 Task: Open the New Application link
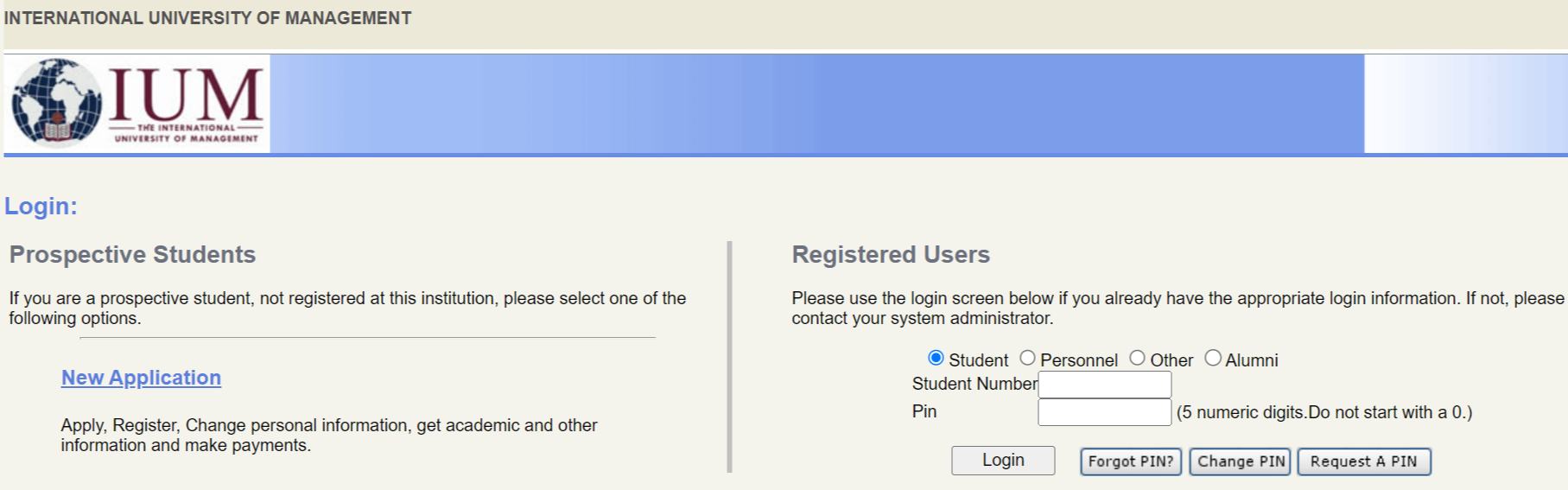tap(141, 378)
